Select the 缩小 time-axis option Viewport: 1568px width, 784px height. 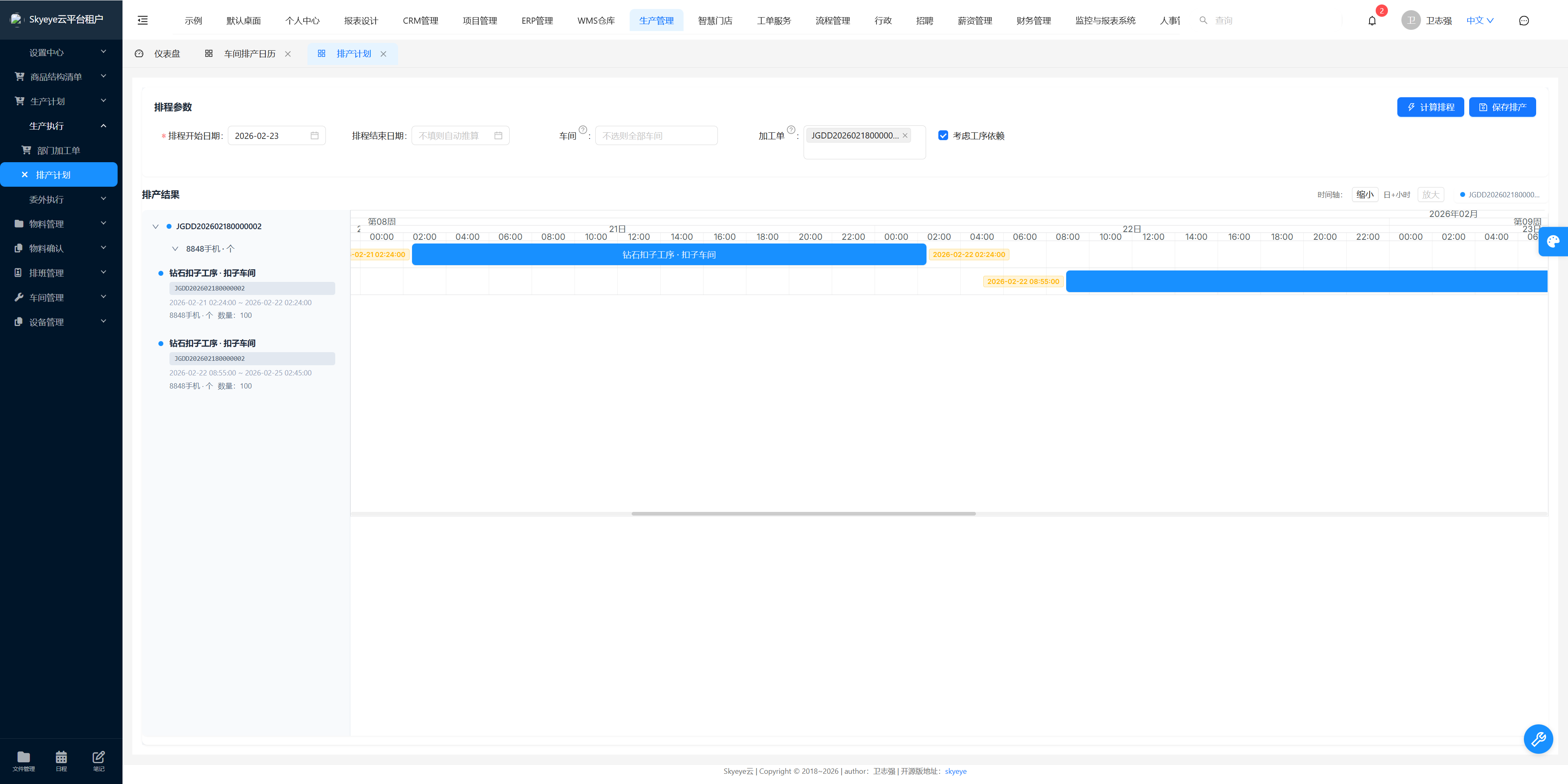(1365, 194)
